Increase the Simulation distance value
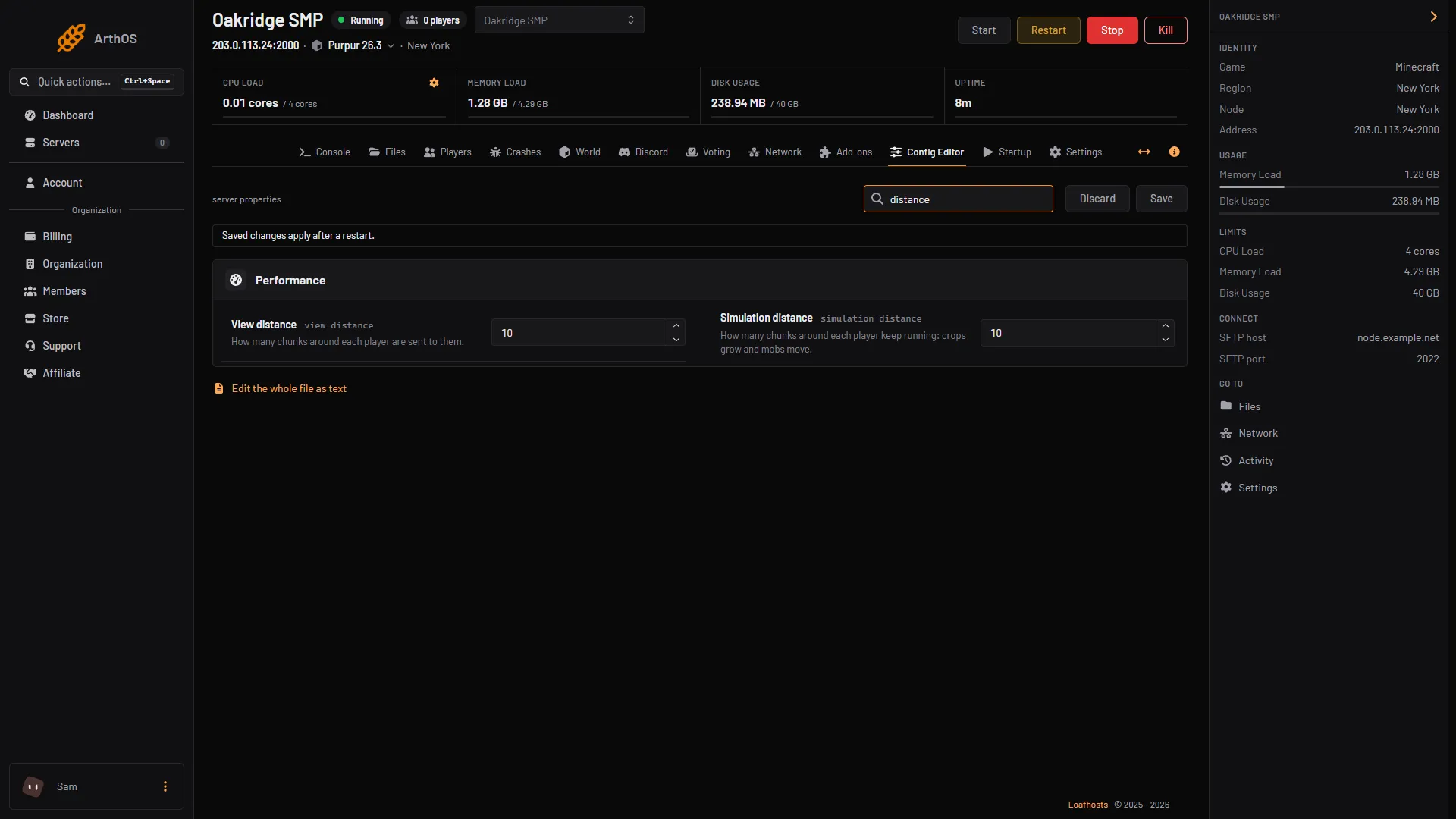Viewport: 1456px width, 819px height. coord(1165,326)
